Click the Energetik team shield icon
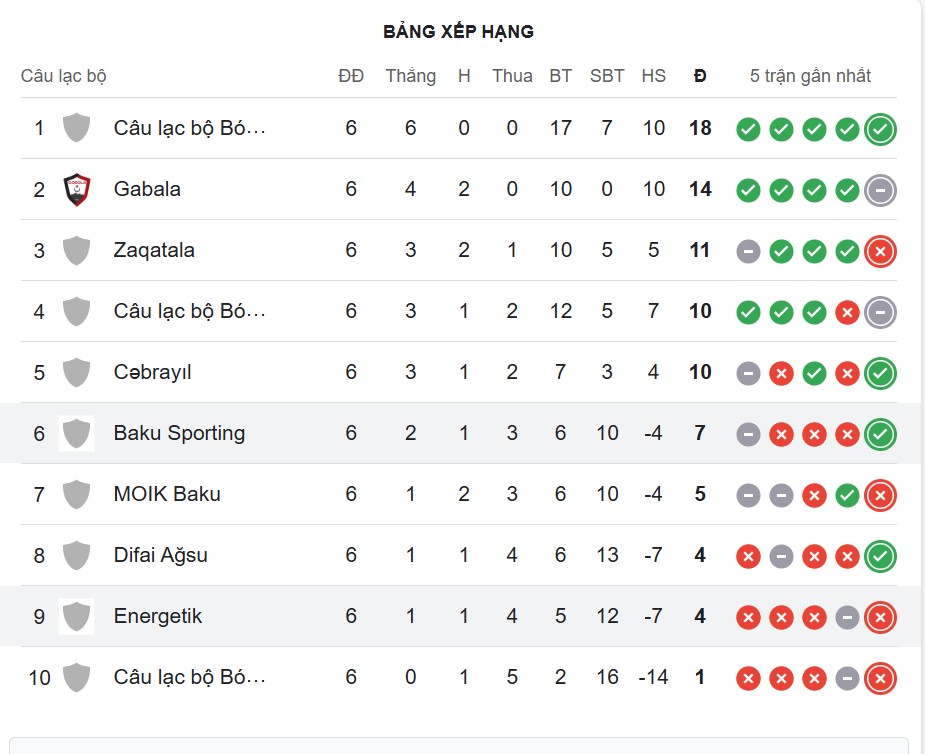The width and height of the screenshot is (925, 754). 77,616
